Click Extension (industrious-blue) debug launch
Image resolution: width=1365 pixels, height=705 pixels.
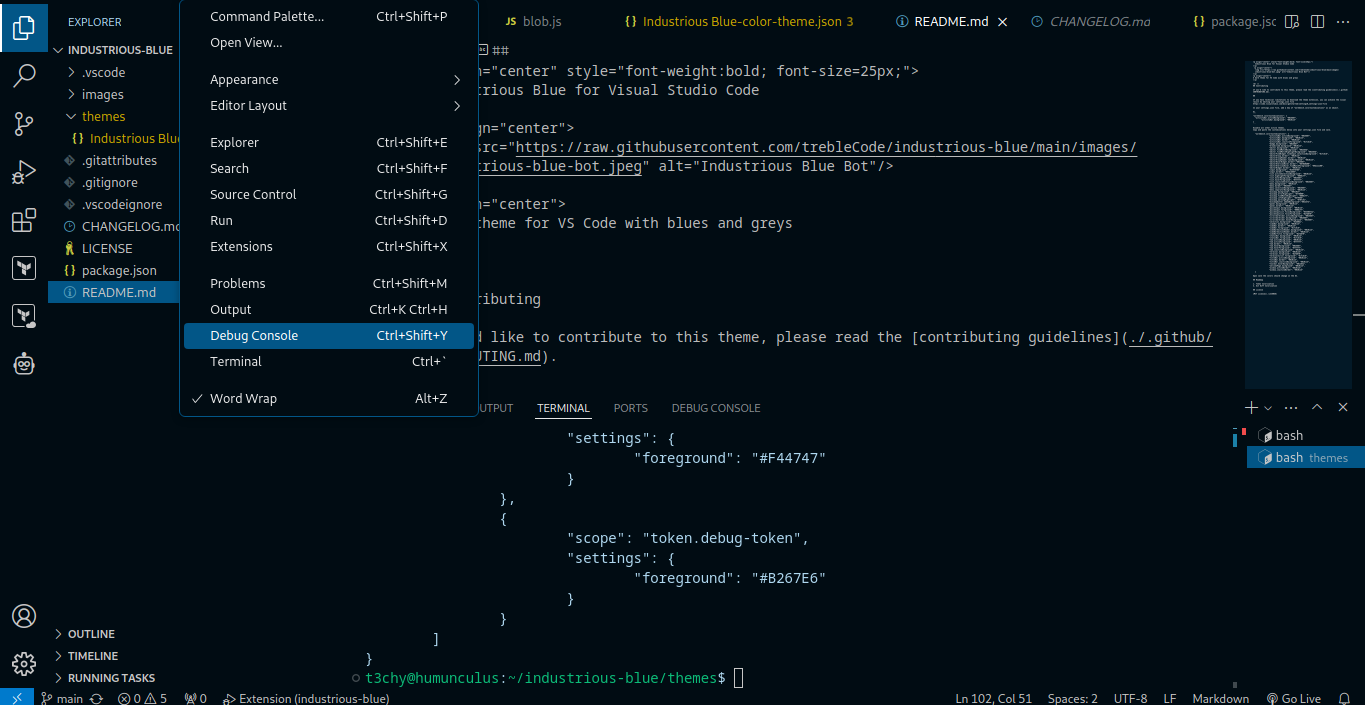[306, 698]
